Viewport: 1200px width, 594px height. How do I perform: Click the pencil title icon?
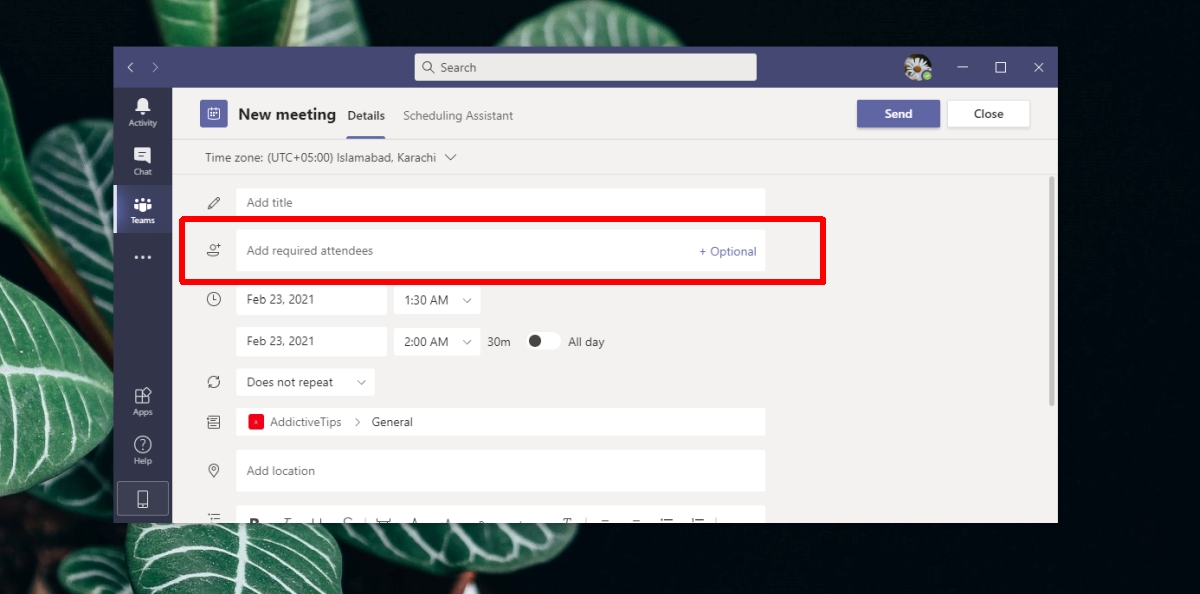pyautogui.click(x=213, y=202)
